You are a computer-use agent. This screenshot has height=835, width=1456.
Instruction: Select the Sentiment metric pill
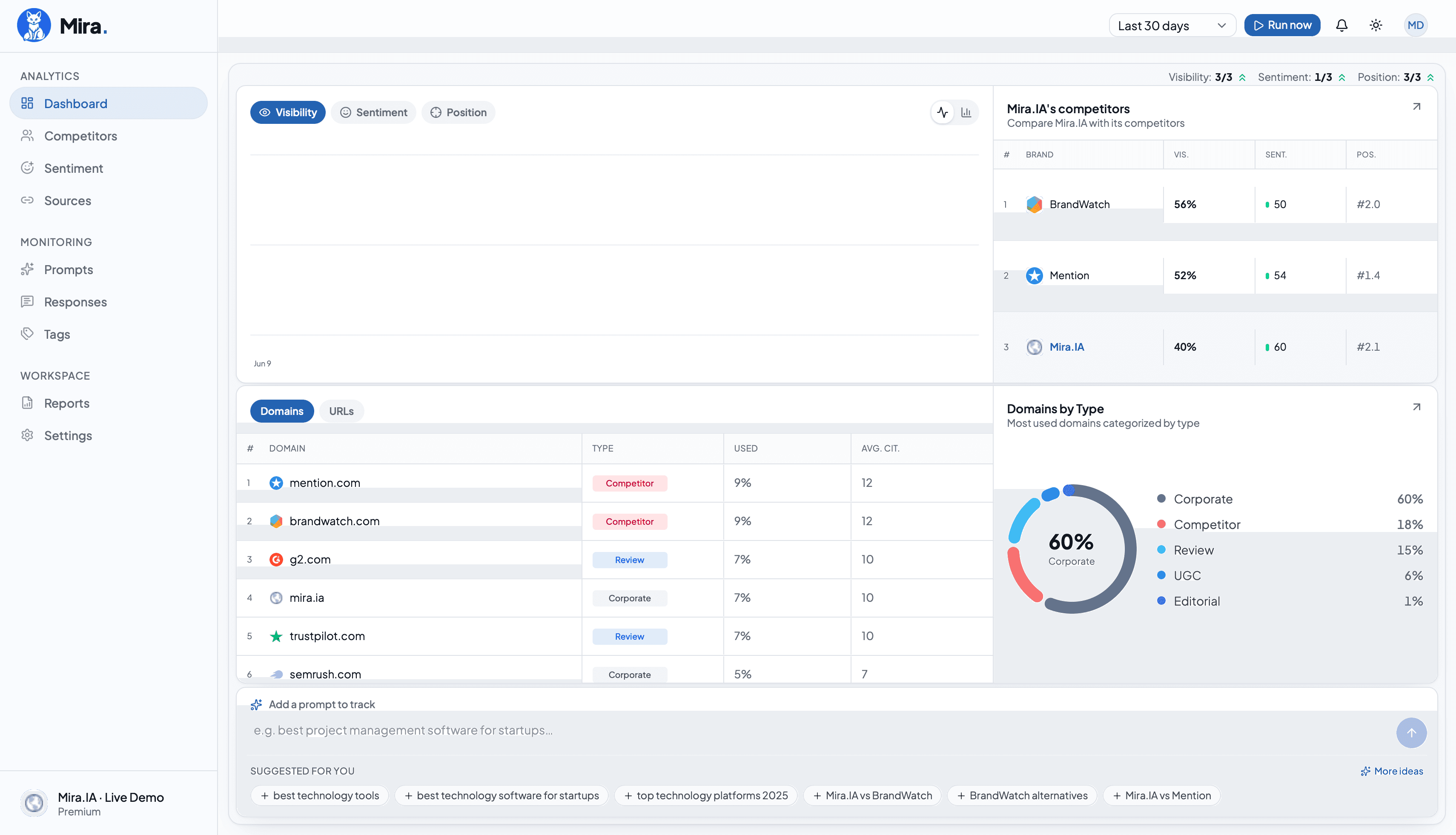click(373, 112)
